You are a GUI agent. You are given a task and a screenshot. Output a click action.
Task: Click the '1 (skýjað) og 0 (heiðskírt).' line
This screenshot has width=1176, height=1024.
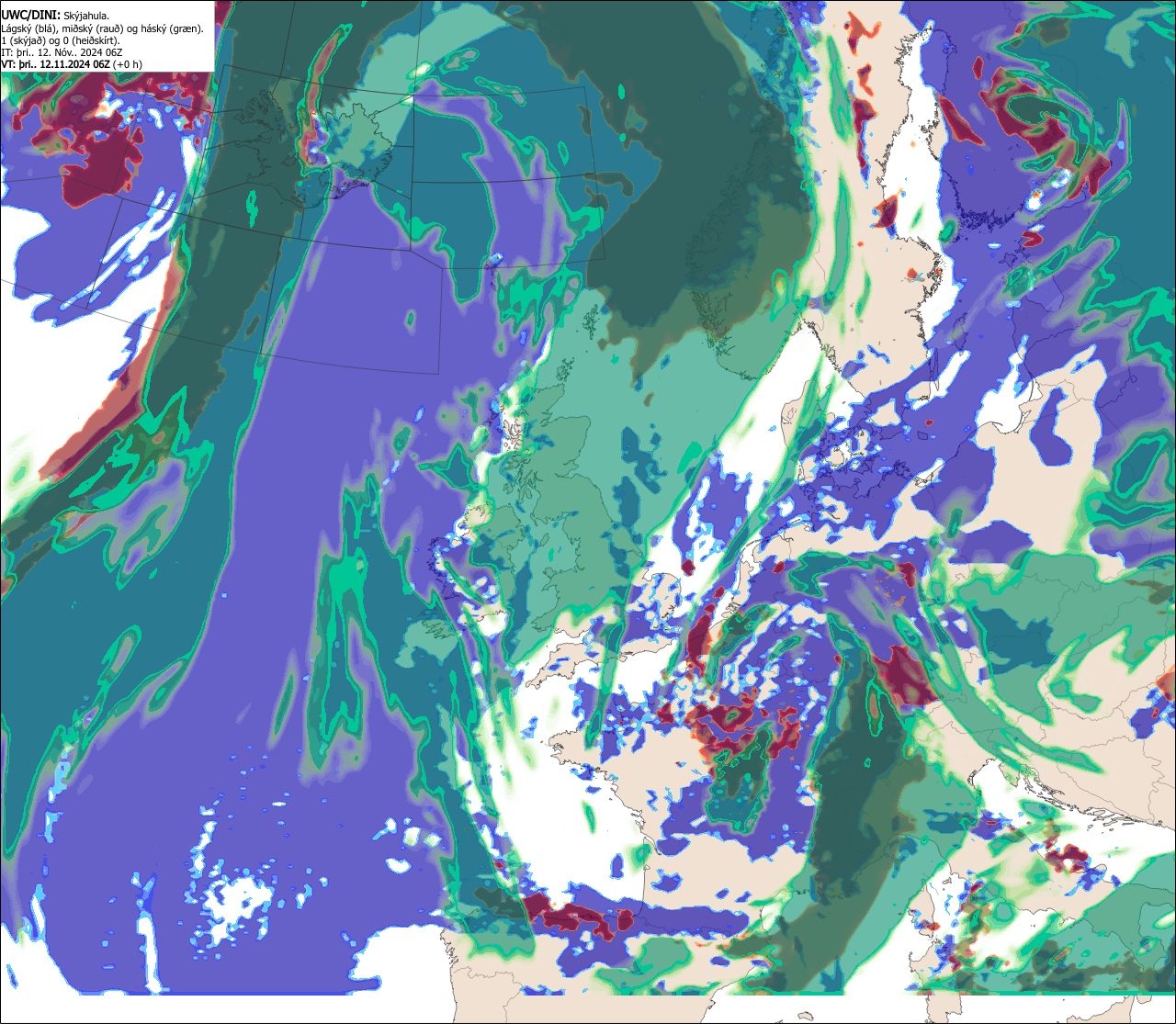(x=61, y=40)
